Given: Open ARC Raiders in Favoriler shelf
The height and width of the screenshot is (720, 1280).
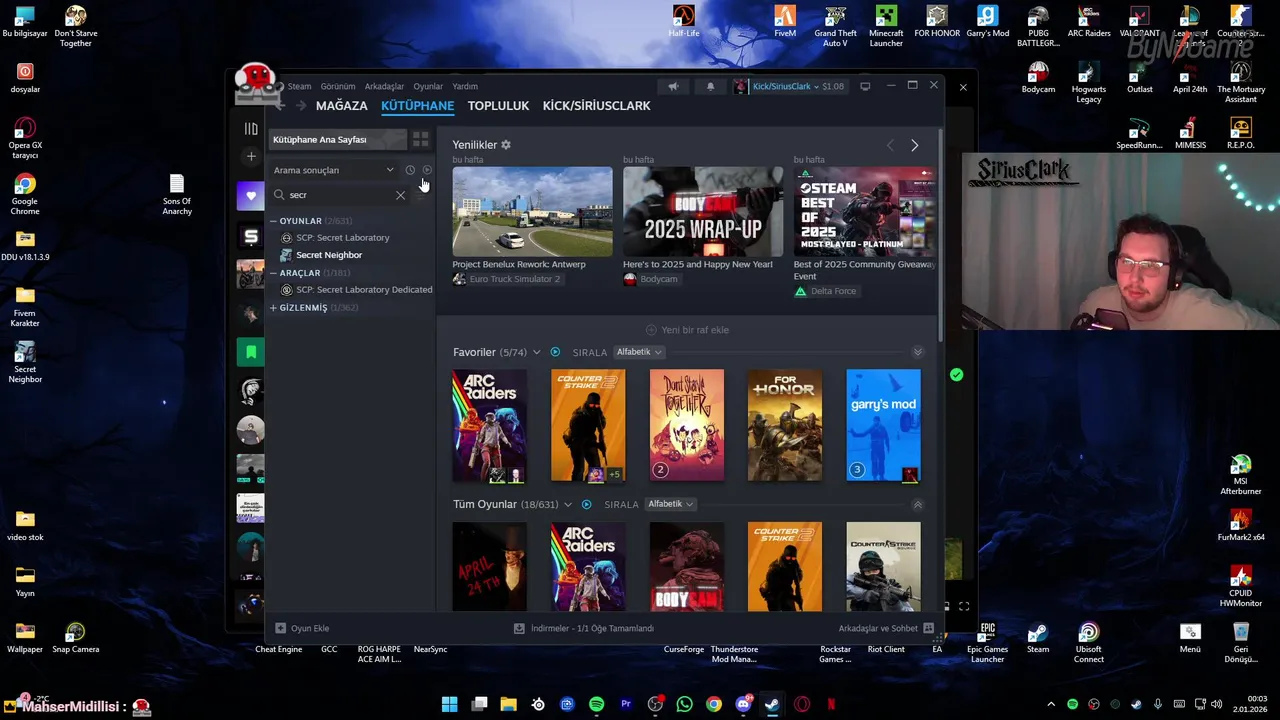Looking at the screenshot, I should tap(489, 426).
